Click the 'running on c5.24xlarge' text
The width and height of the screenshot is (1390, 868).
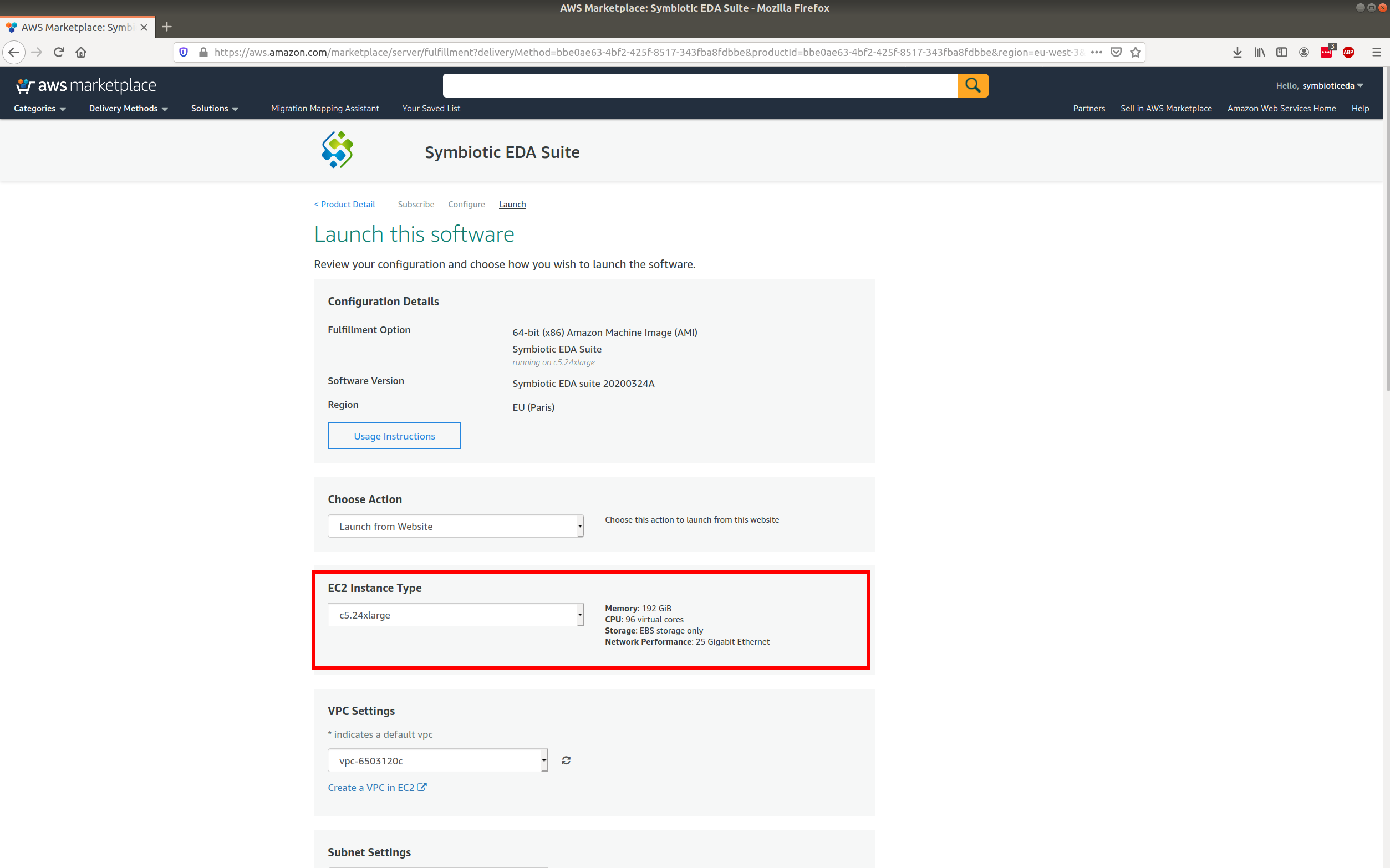pos(553,362)
